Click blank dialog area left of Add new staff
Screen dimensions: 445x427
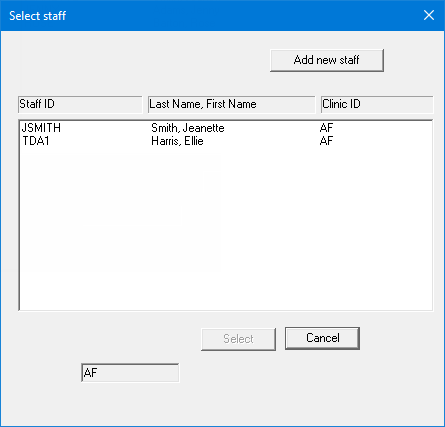[140, 60]
